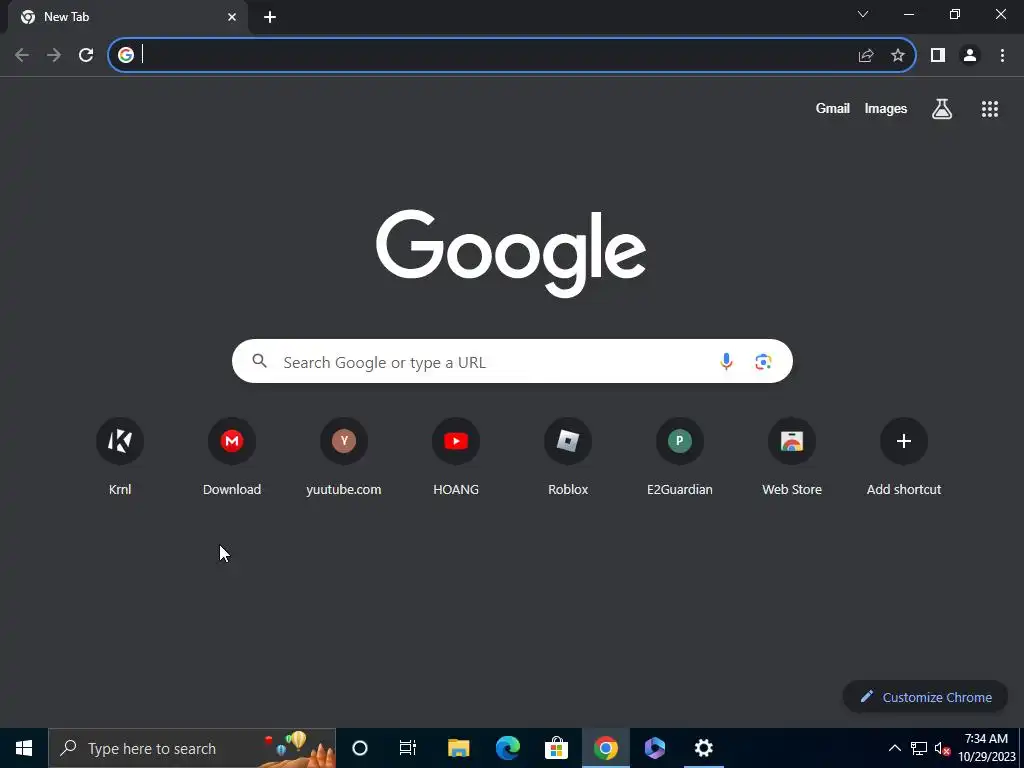Open network status tray icon
This screenshot has width=1024, height=768.
[919, 748]
